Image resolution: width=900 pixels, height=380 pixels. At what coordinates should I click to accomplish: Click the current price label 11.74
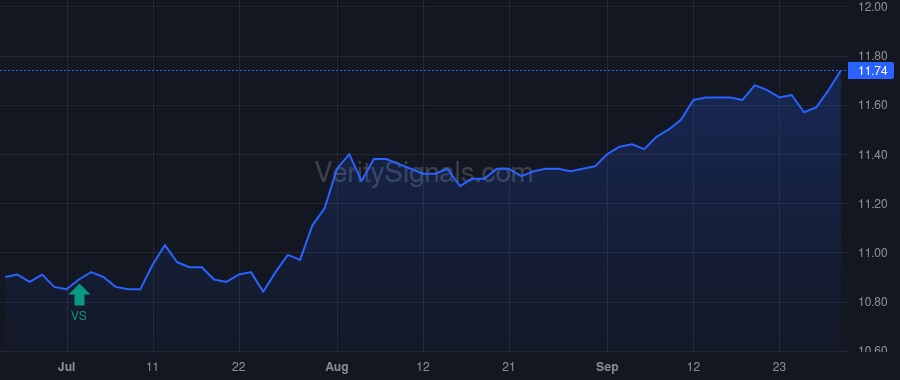point(872,71)
